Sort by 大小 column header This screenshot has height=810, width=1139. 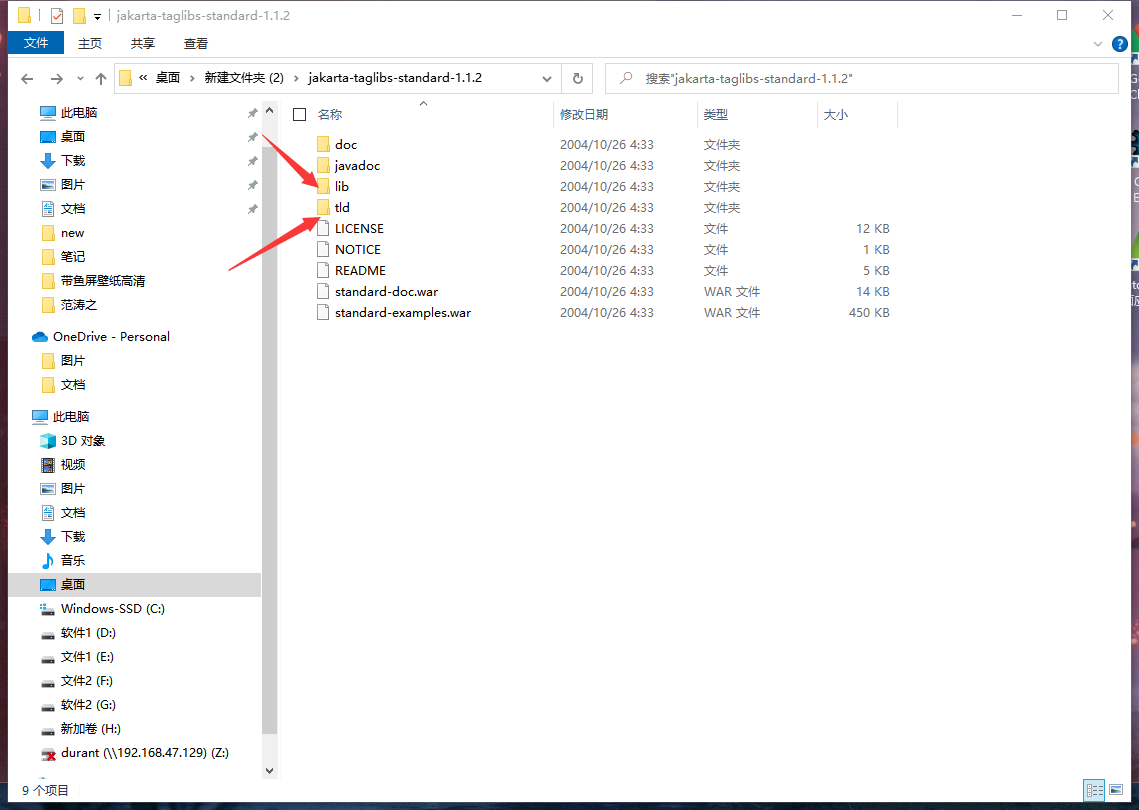click(x=835, y=115)
